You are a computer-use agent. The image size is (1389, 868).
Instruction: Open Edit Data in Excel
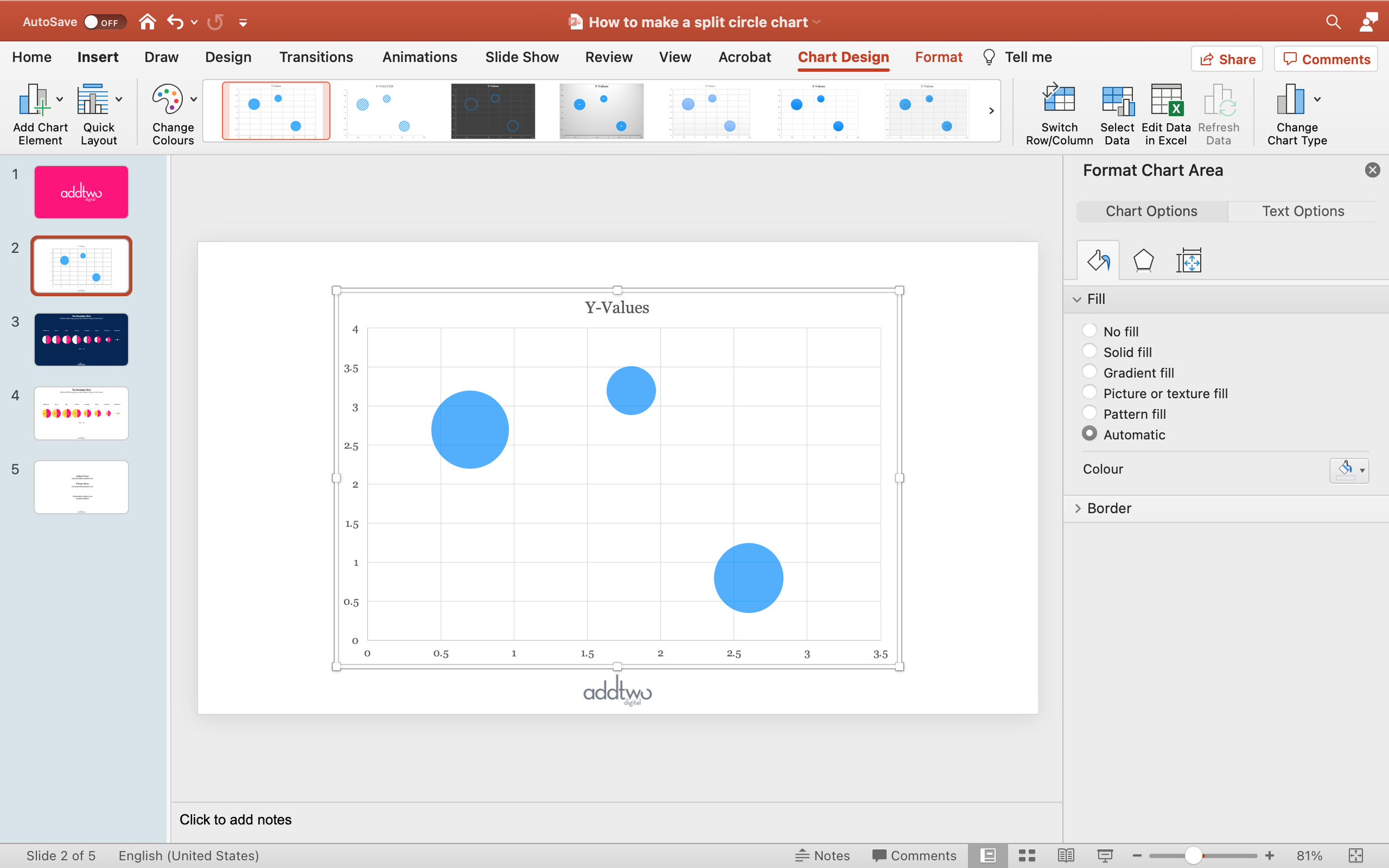[x=1166, y=102]
